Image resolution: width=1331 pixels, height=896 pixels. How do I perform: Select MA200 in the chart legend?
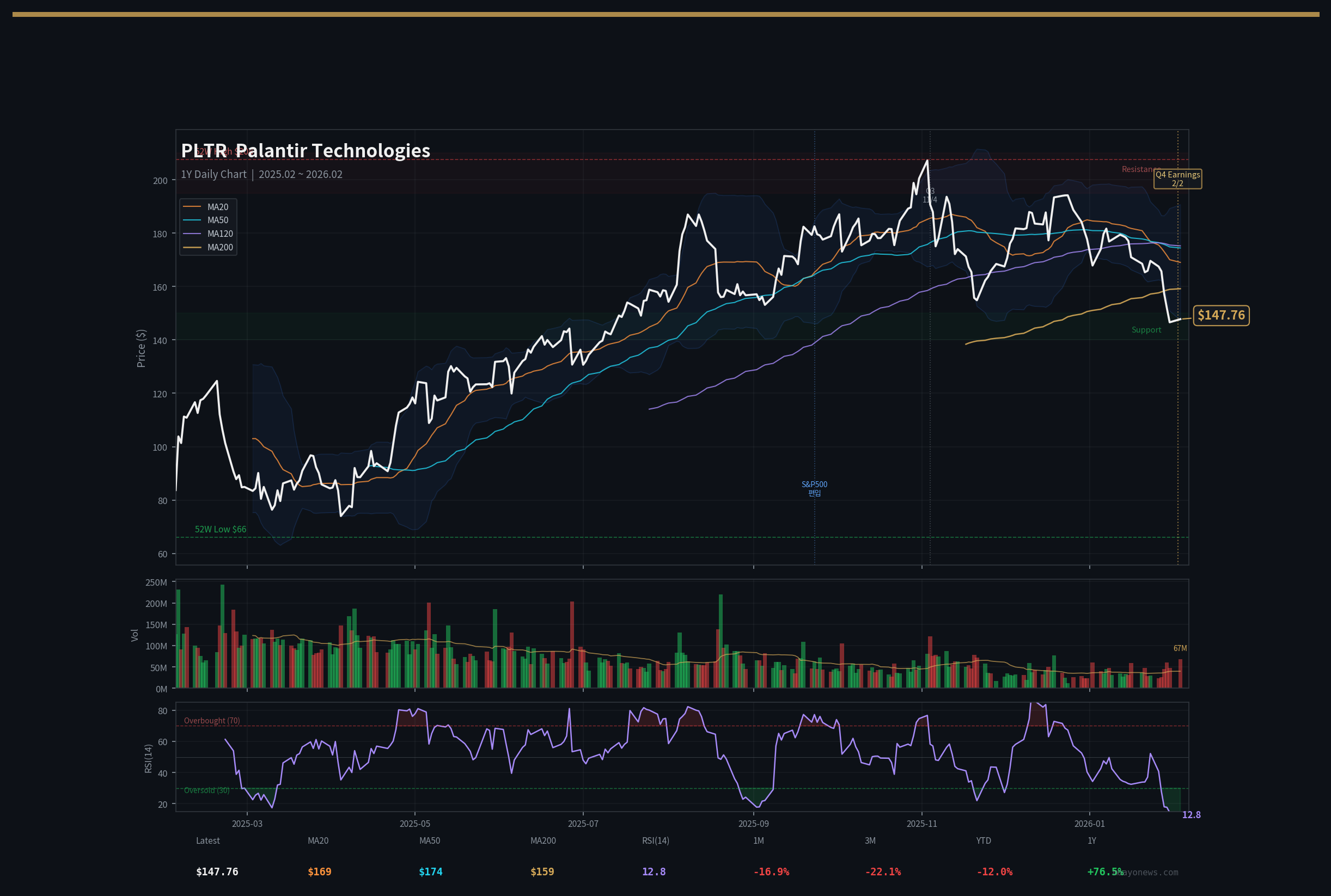click(x=219, y=248)
